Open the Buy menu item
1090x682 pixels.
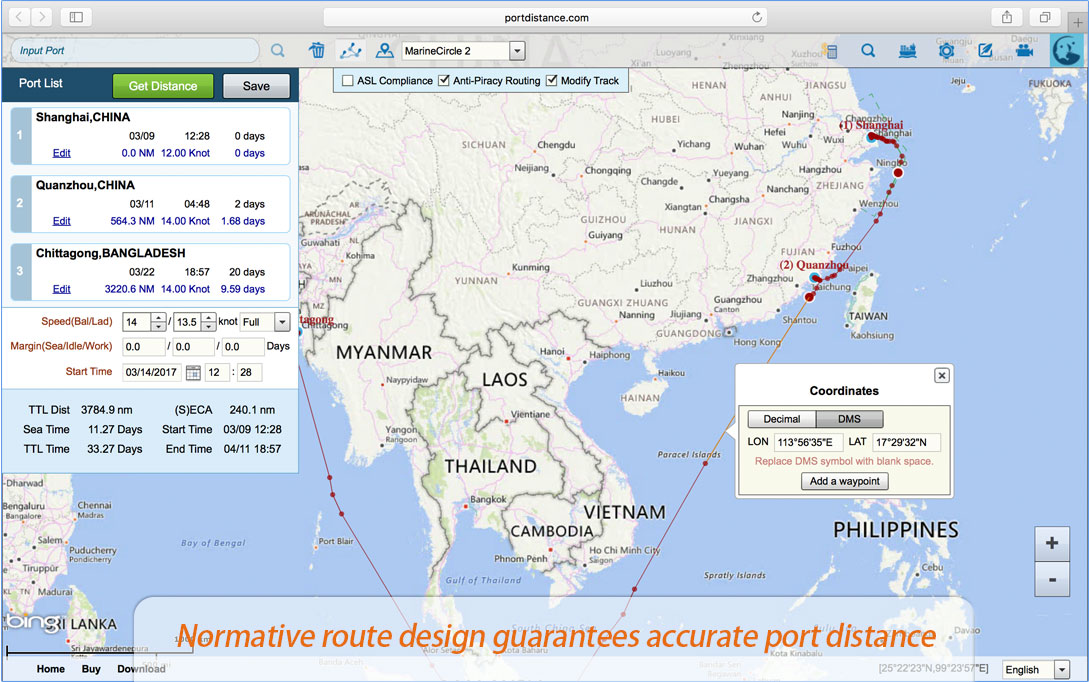click(91, 669)
